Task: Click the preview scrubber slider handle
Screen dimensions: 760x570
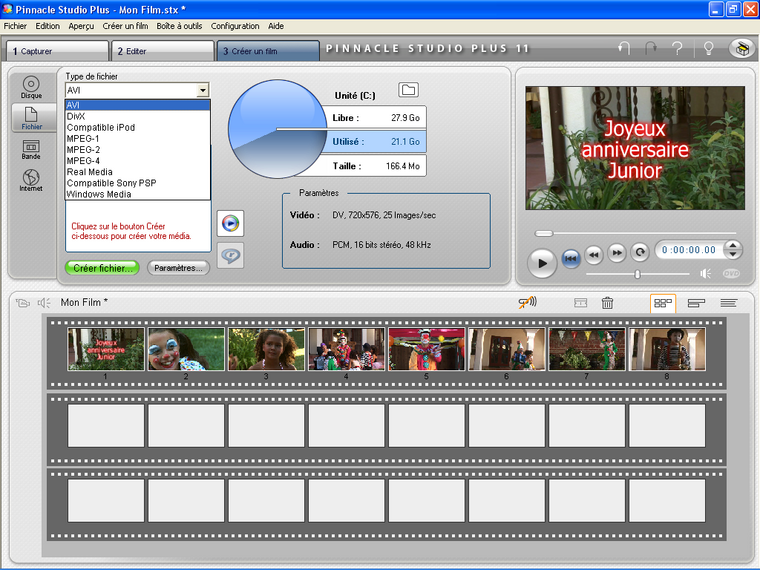Action: [544, 233]
